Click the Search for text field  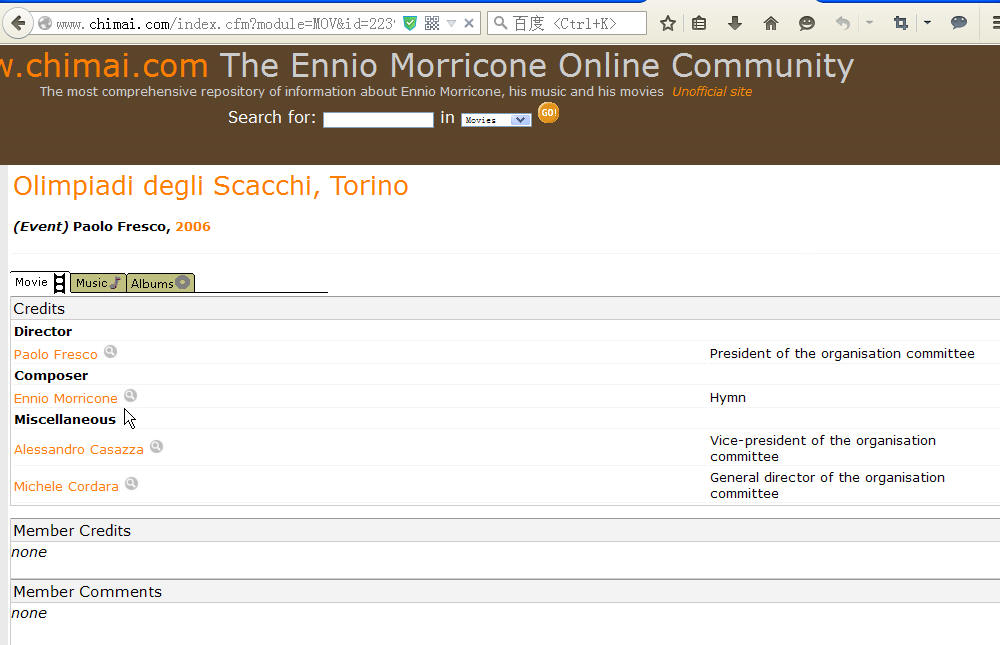click(x=378, y=119)
